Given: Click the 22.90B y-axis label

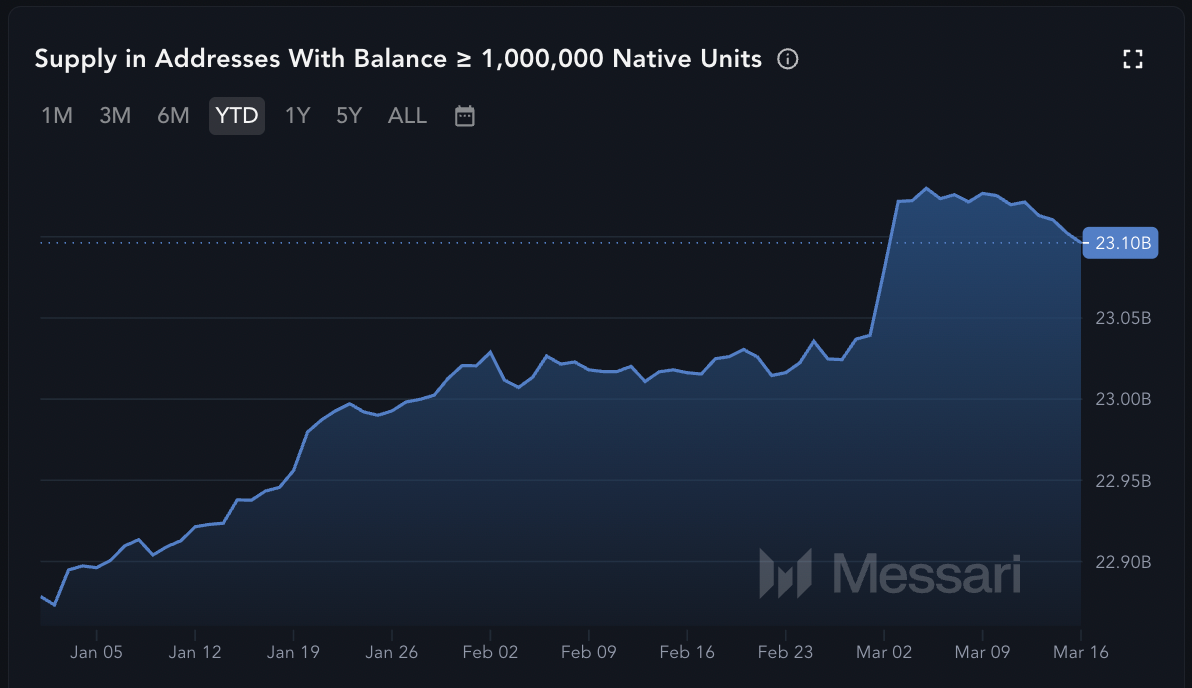Looking at the screenshot, I should (x=1123, y=562).
